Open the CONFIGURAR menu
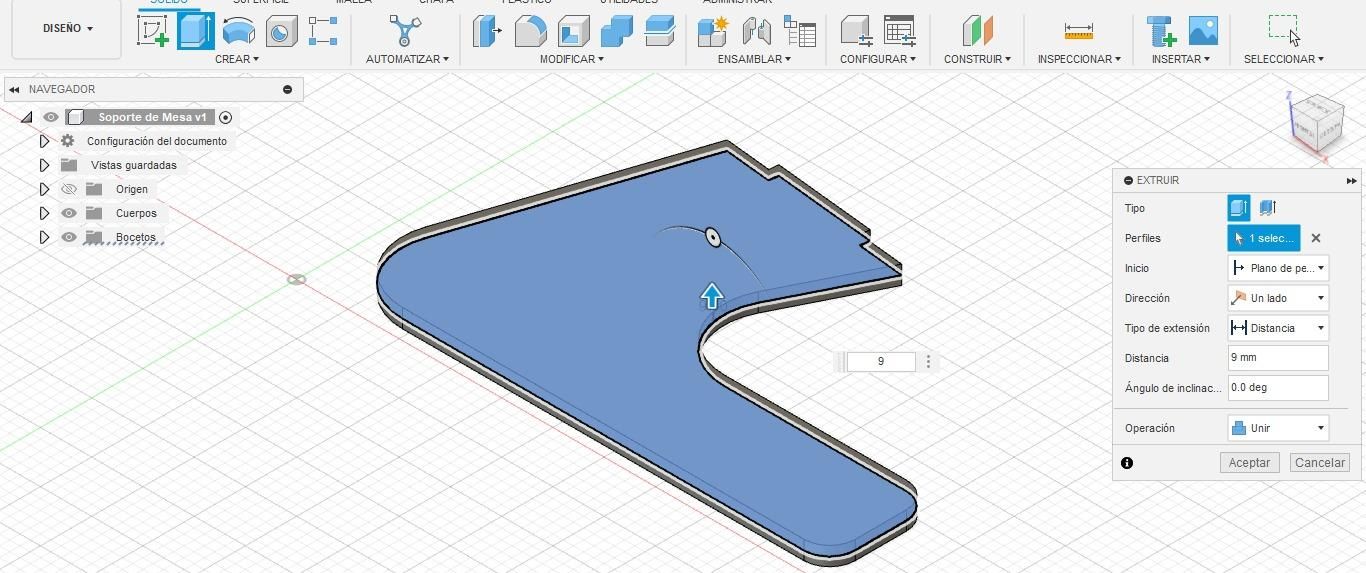1366x573 pixels. (x=878, y=59)
